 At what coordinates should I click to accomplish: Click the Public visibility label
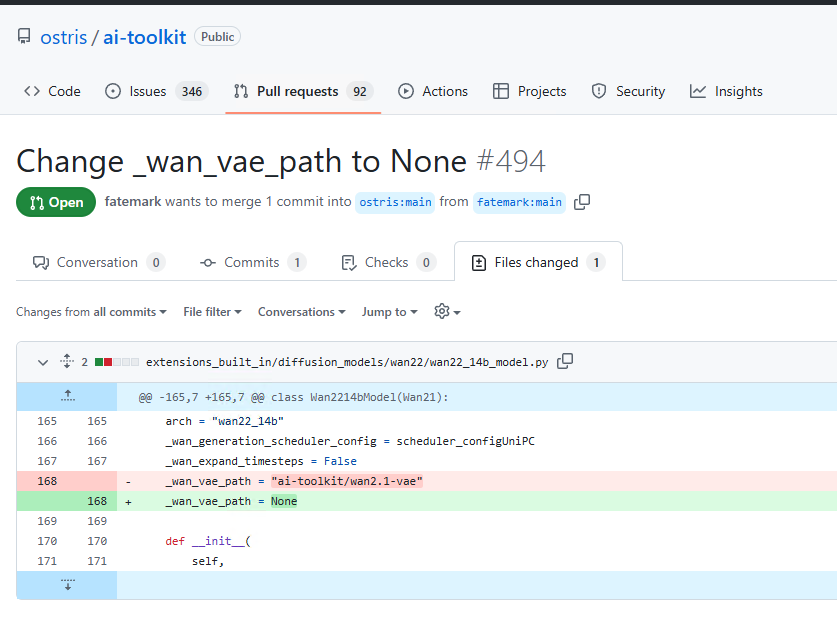(217, 37)
